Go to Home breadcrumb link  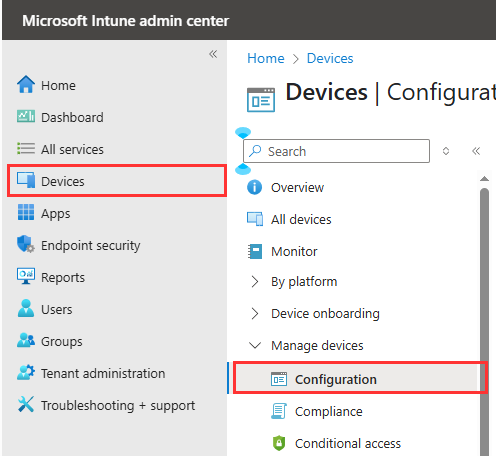tap(266, 58)
